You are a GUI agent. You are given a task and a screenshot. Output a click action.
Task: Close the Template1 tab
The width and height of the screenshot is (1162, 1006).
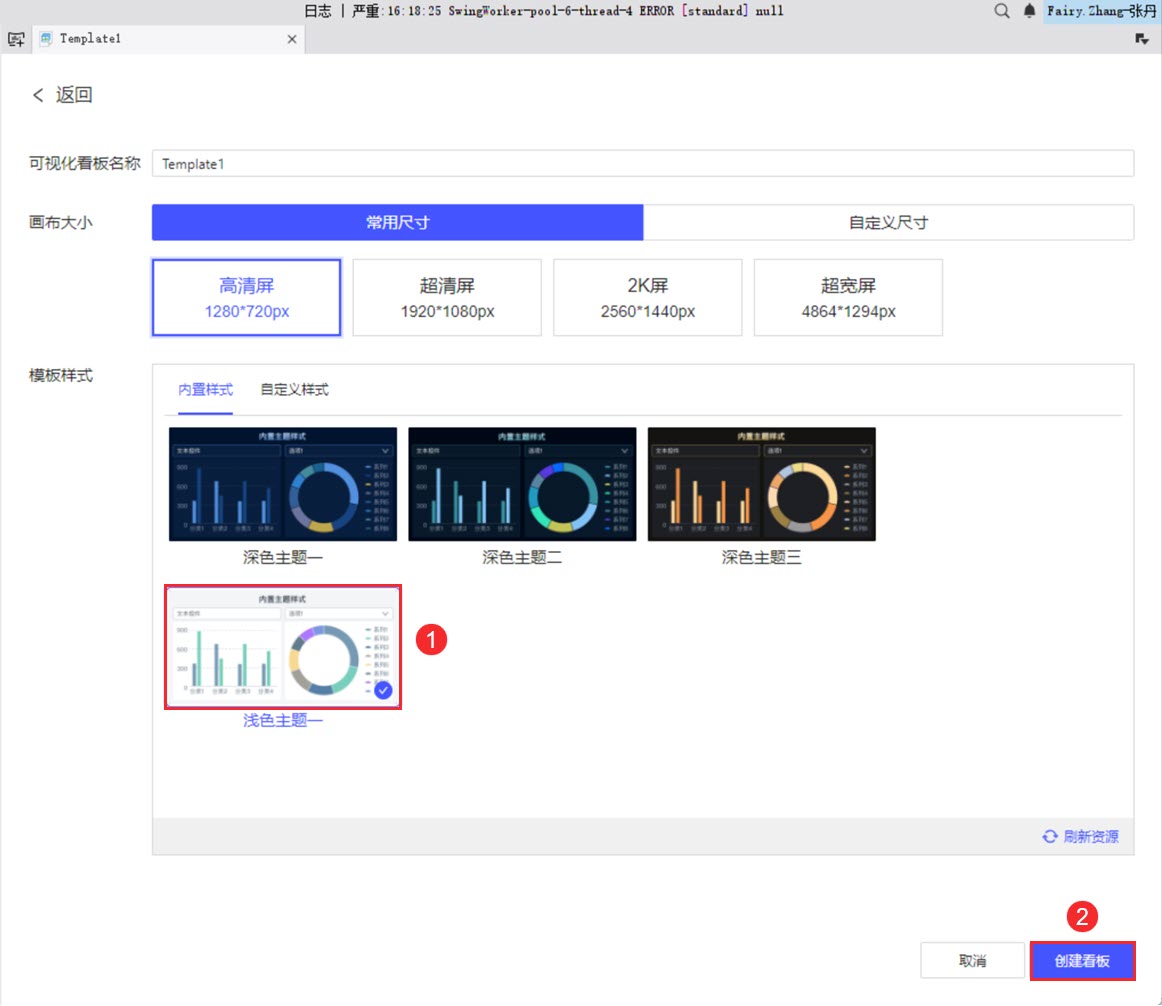coord(292,39)
